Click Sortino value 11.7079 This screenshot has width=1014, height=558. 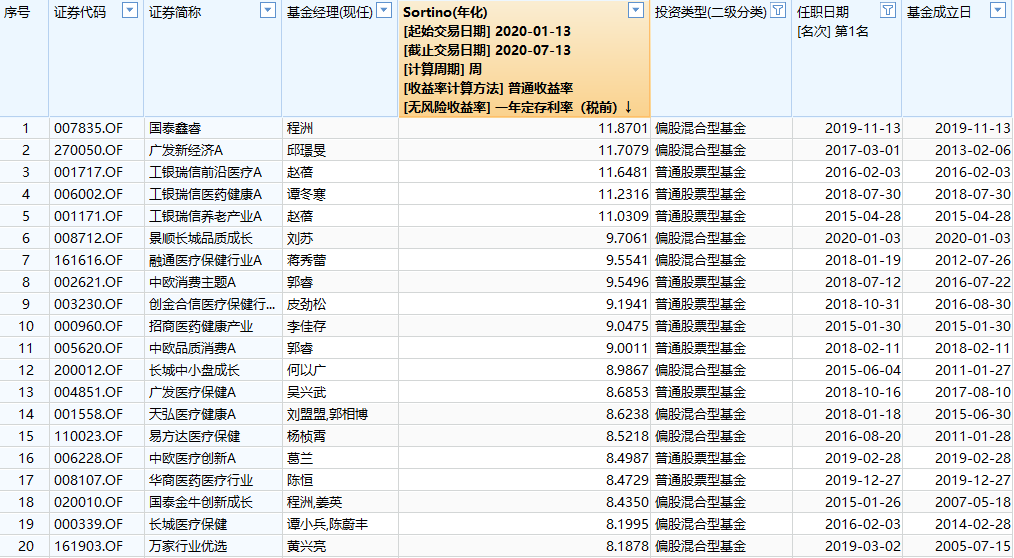coord(623,150)
